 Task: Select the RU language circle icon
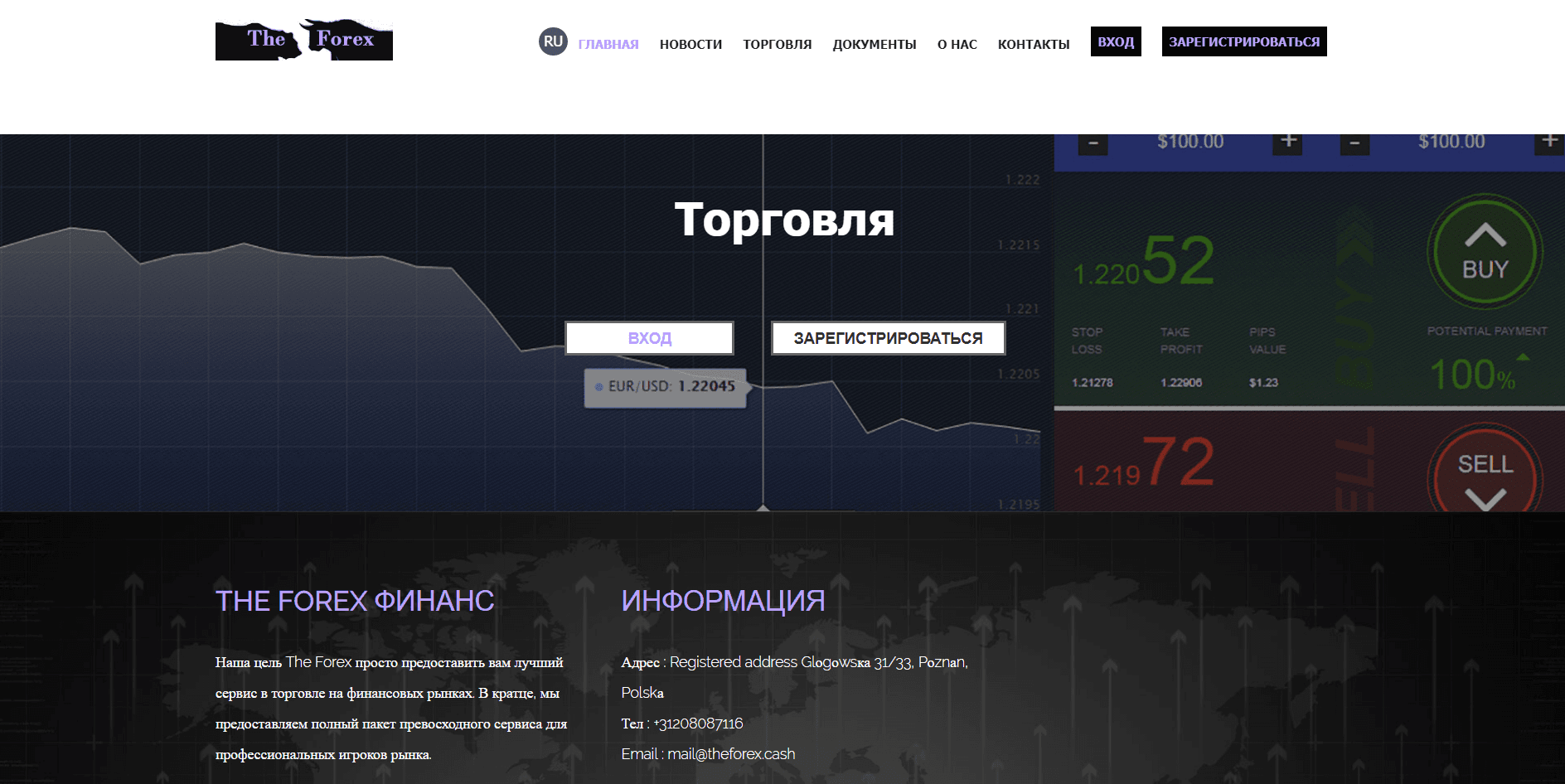click(x=552, y=41)
